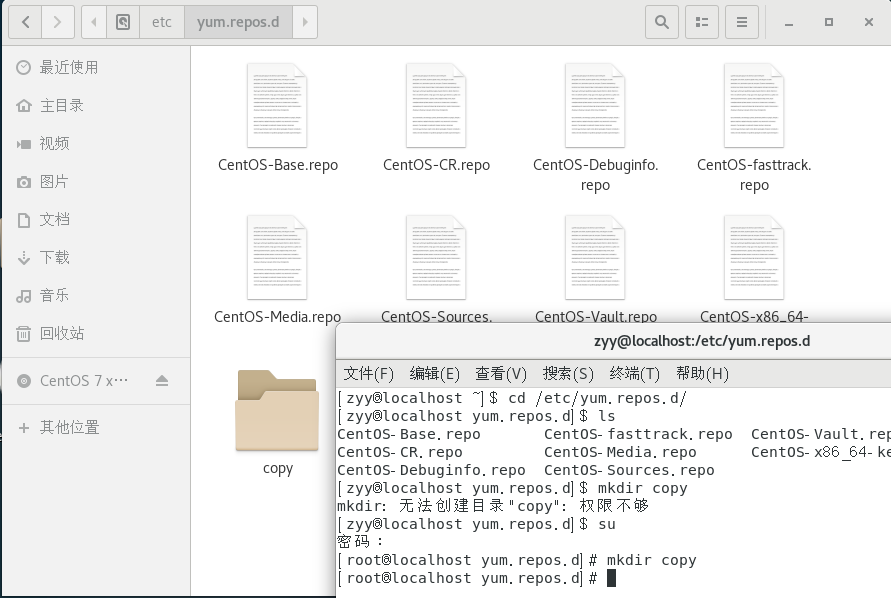Open the terminal Search (搜索) menu
Image resolution: width=891 pixels, height=598 pixels.
click(x=568, y=373)
